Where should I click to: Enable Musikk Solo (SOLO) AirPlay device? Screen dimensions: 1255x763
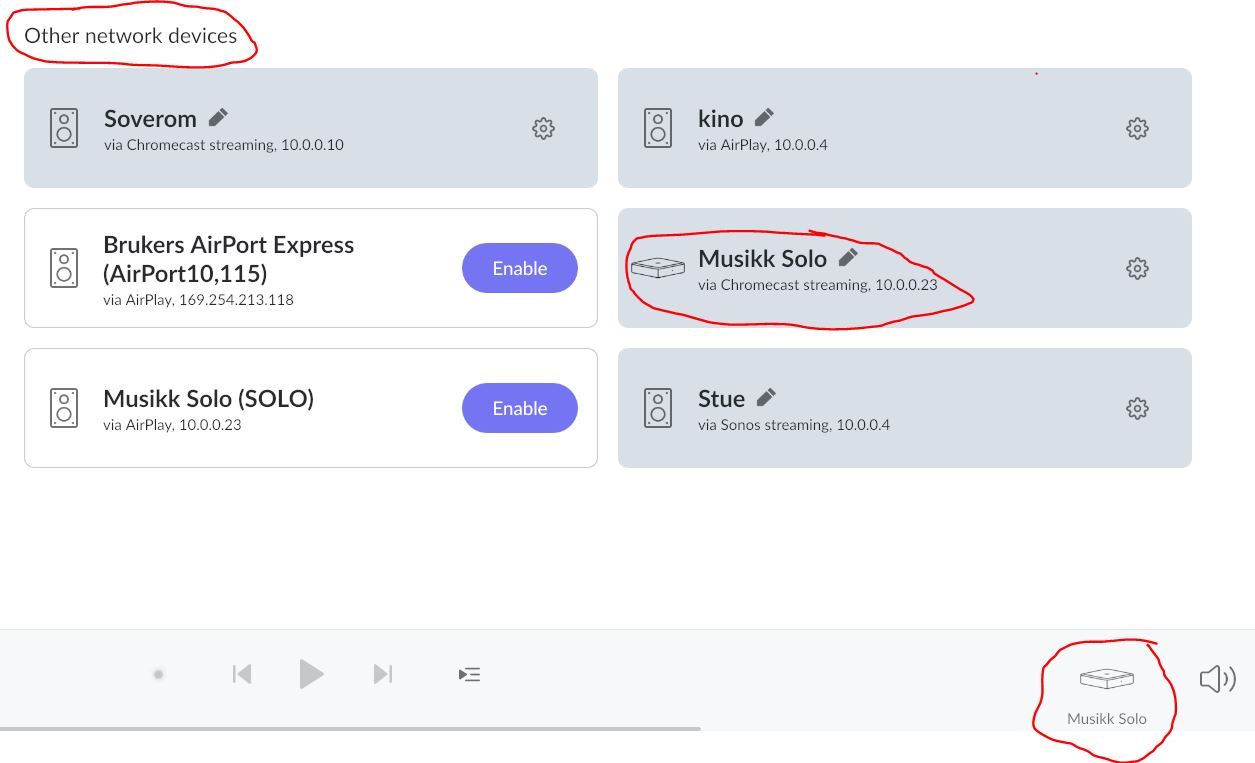(x=519, y=408)
